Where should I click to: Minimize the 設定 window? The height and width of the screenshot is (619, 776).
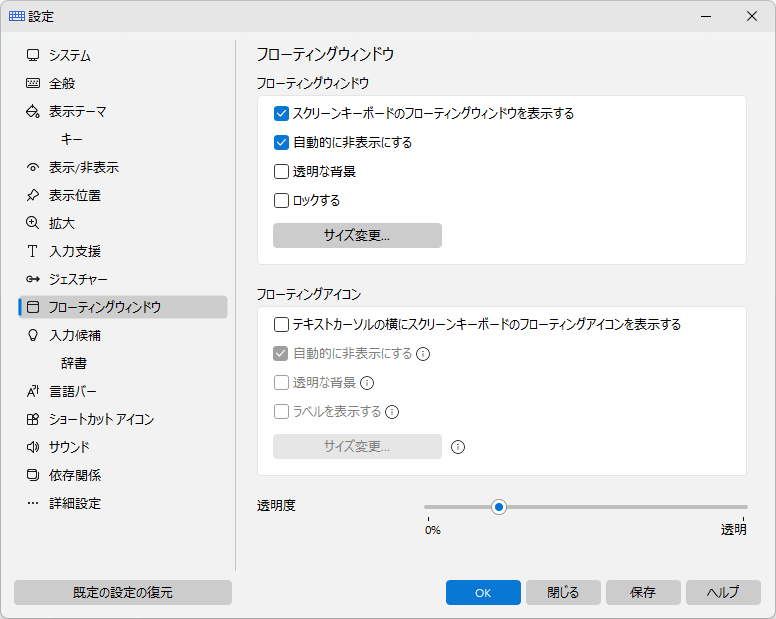(706, 16)
